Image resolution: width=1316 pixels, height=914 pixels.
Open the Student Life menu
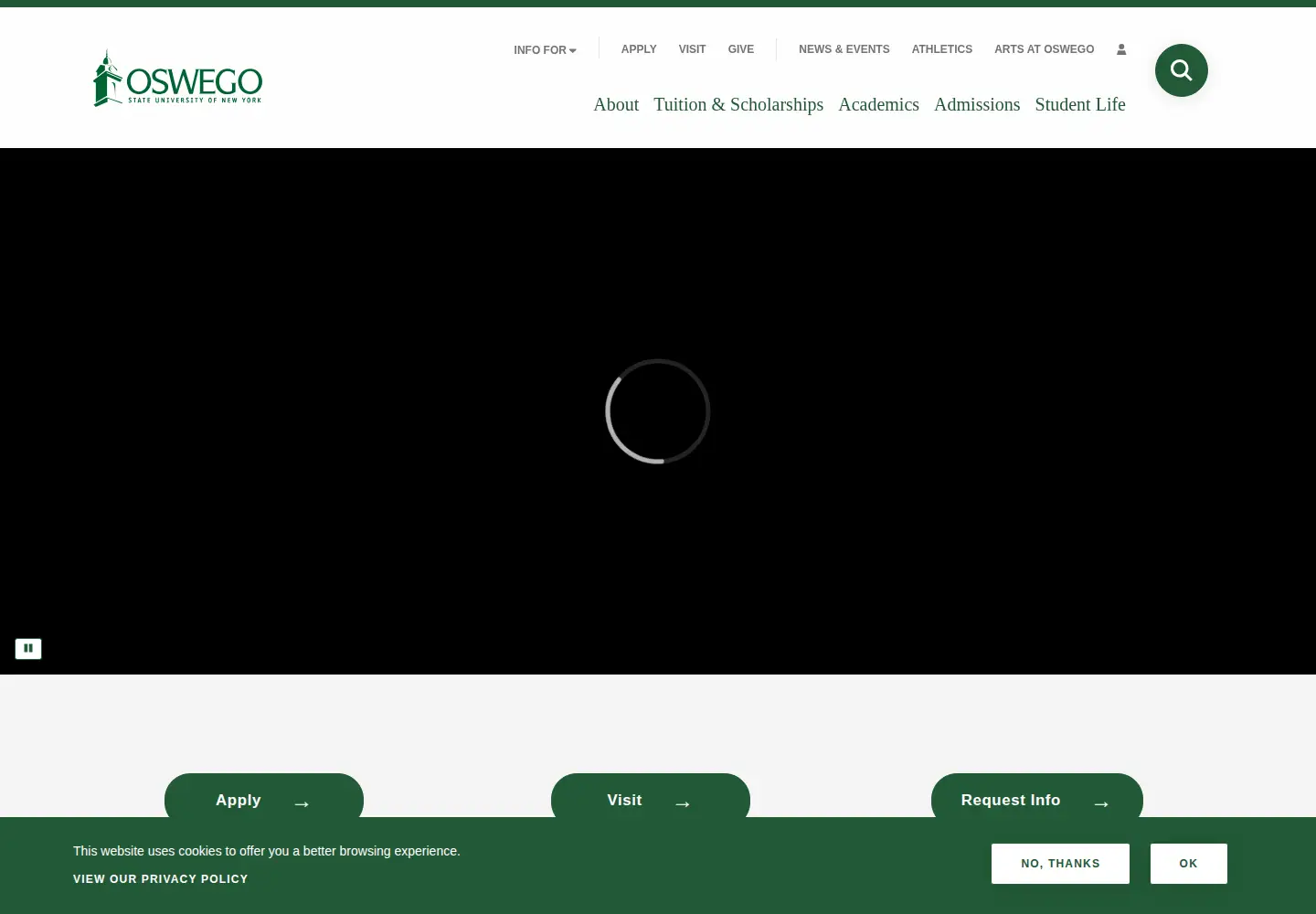(1080, 104)
